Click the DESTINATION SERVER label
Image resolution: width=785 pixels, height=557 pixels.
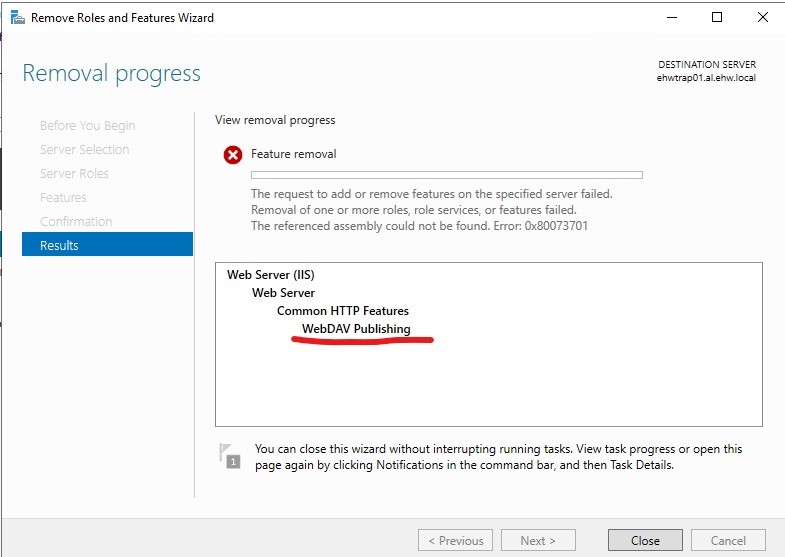click(x=707, y=65)
